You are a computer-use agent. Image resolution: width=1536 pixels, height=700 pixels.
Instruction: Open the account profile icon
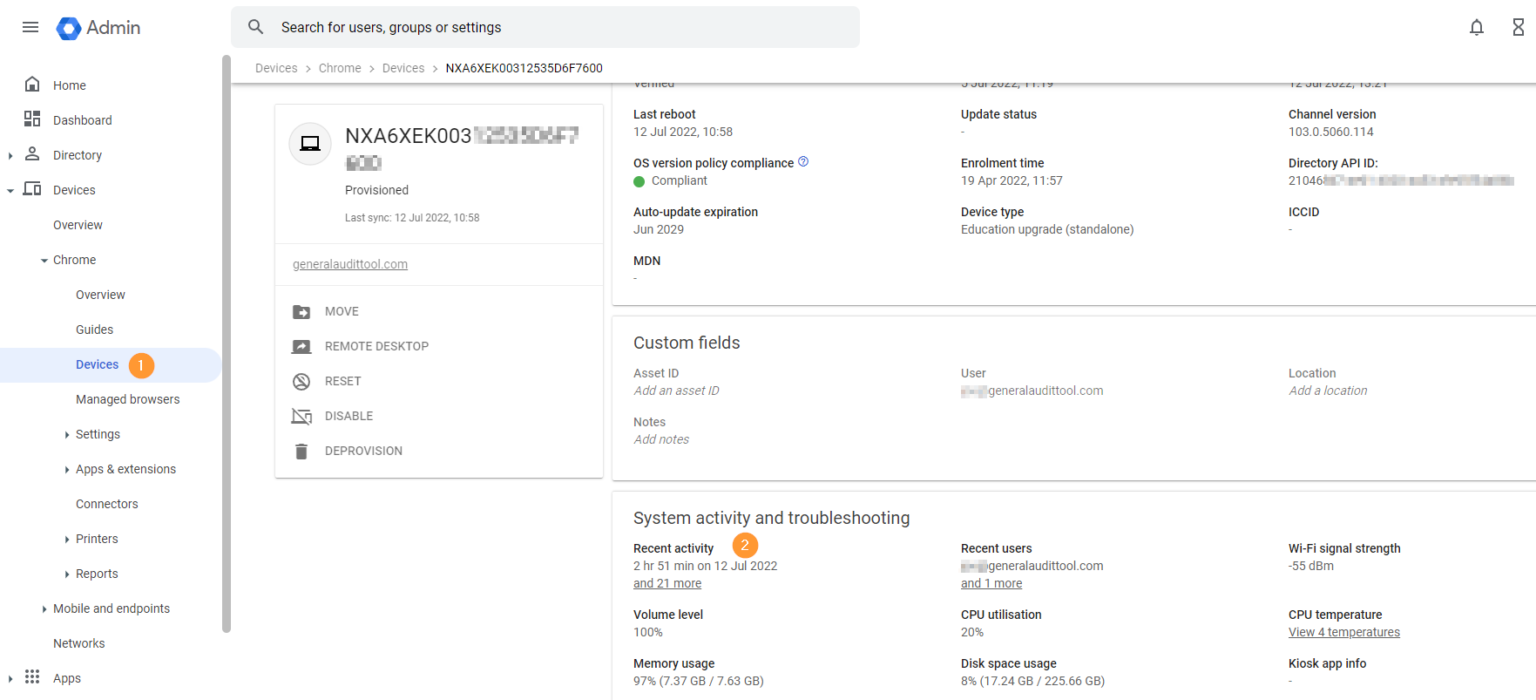click(1519, 27)
